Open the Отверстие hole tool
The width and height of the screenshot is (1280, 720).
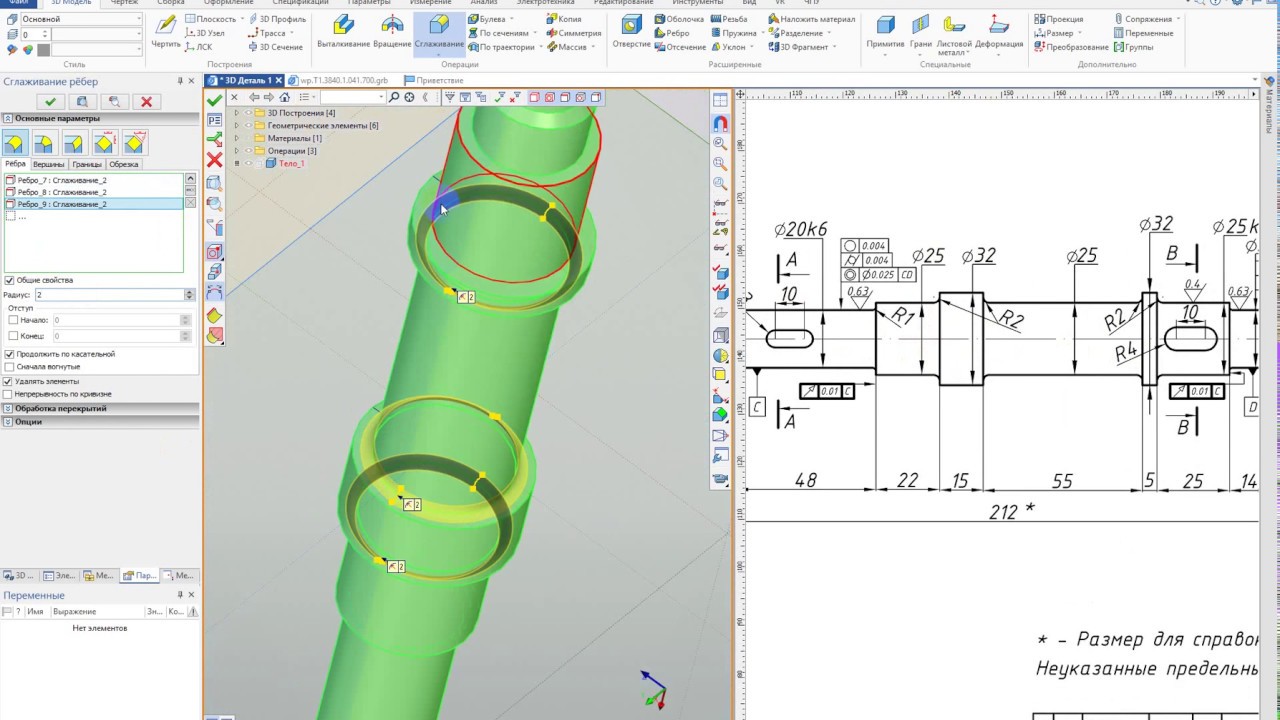pyautogui.click(x=631, y=31)
